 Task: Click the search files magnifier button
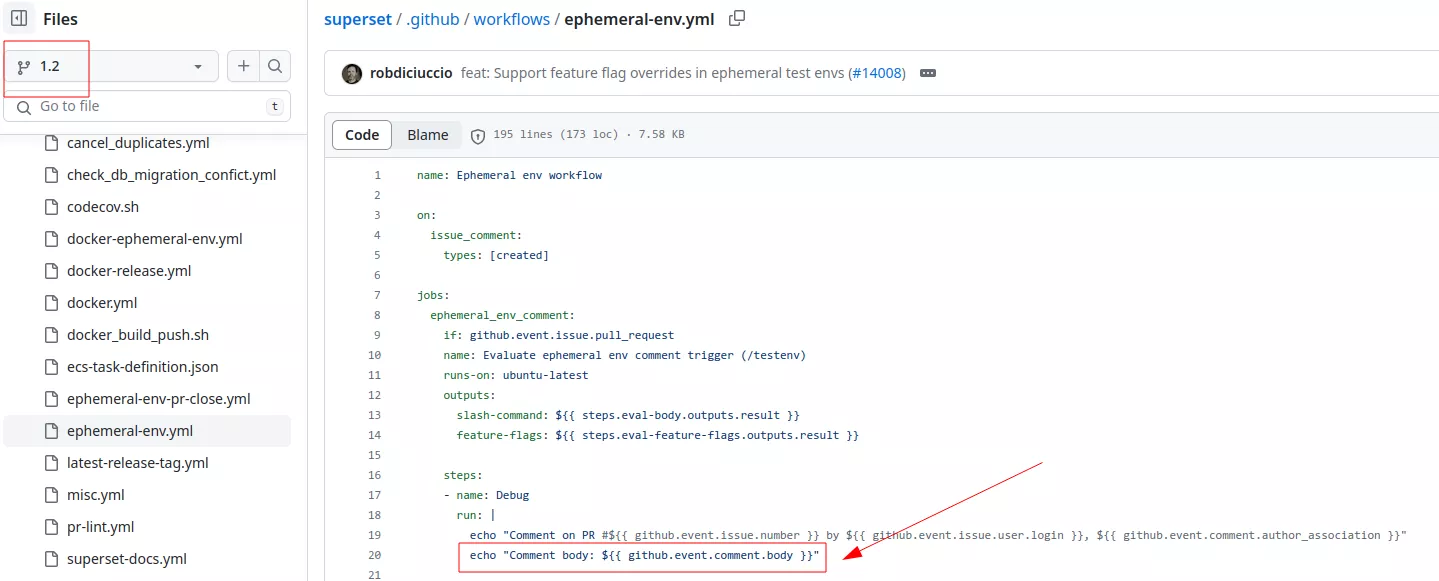point(275,66)
